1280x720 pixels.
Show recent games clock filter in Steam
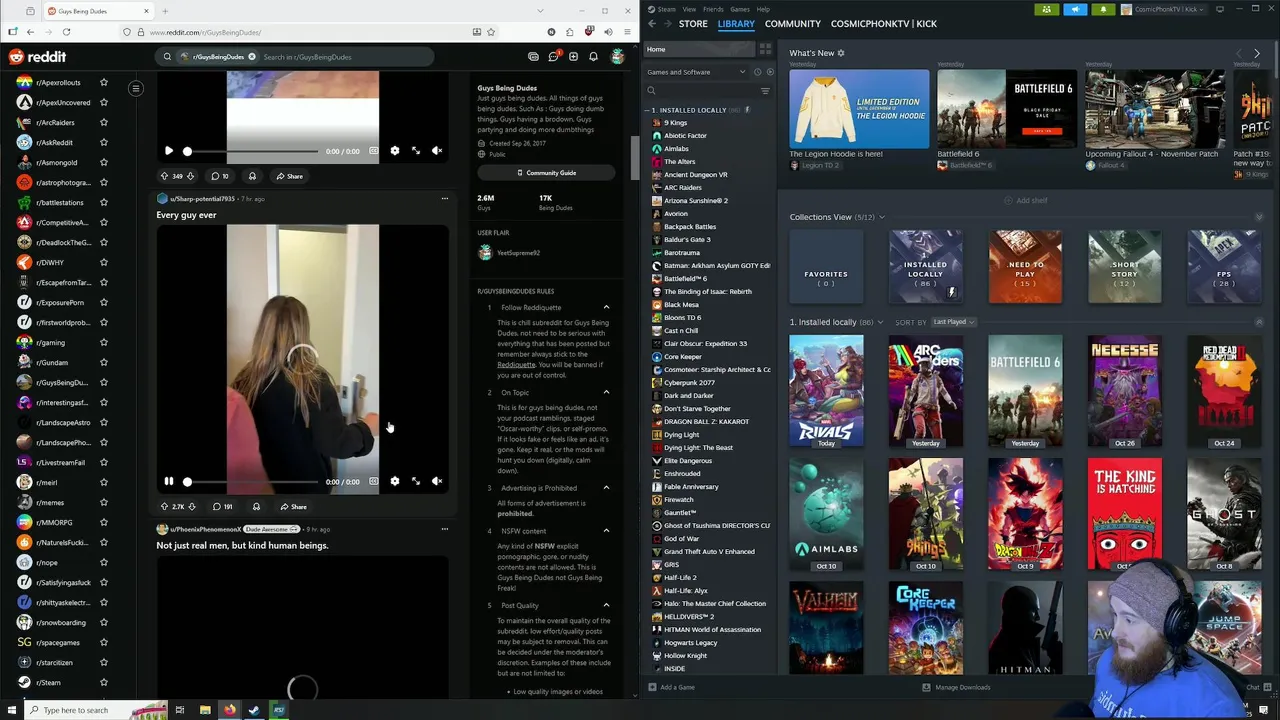757,72
